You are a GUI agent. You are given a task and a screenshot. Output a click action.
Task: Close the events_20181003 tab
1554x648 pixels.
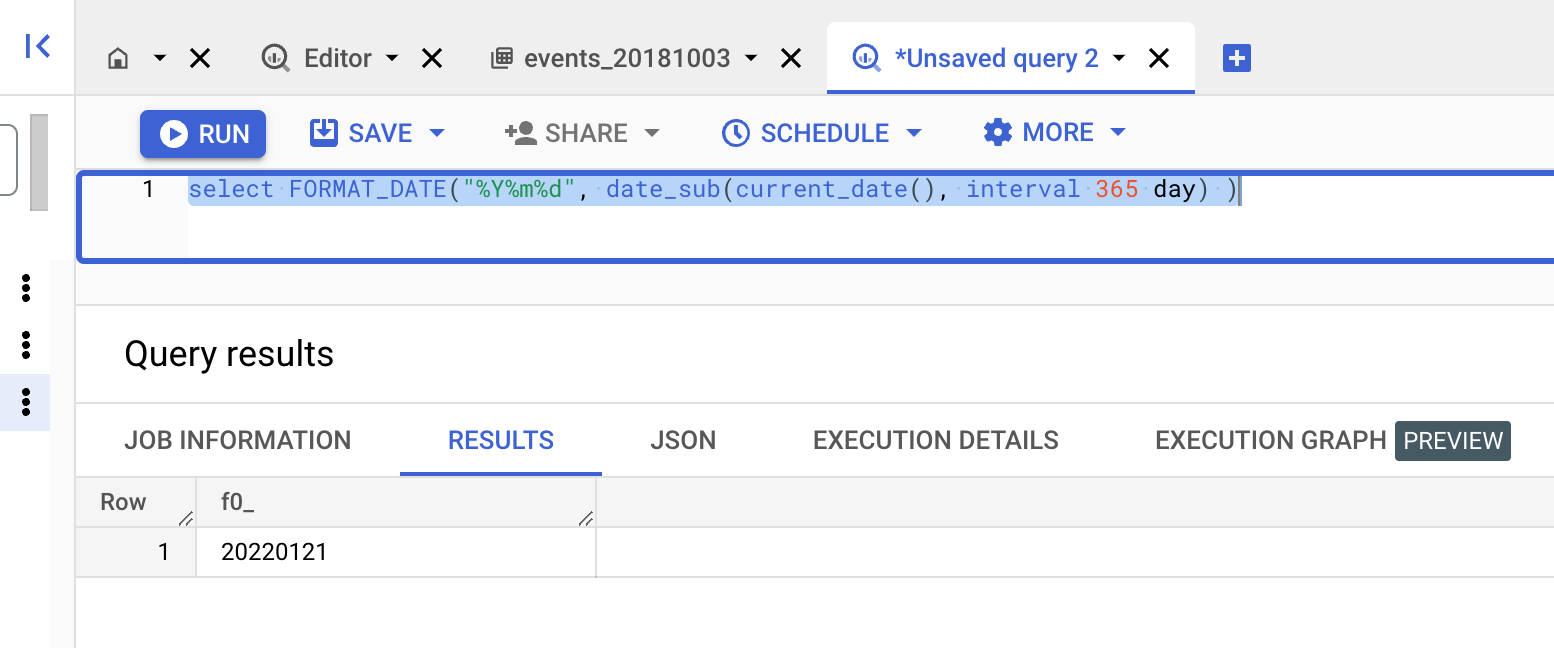point(790,59)
